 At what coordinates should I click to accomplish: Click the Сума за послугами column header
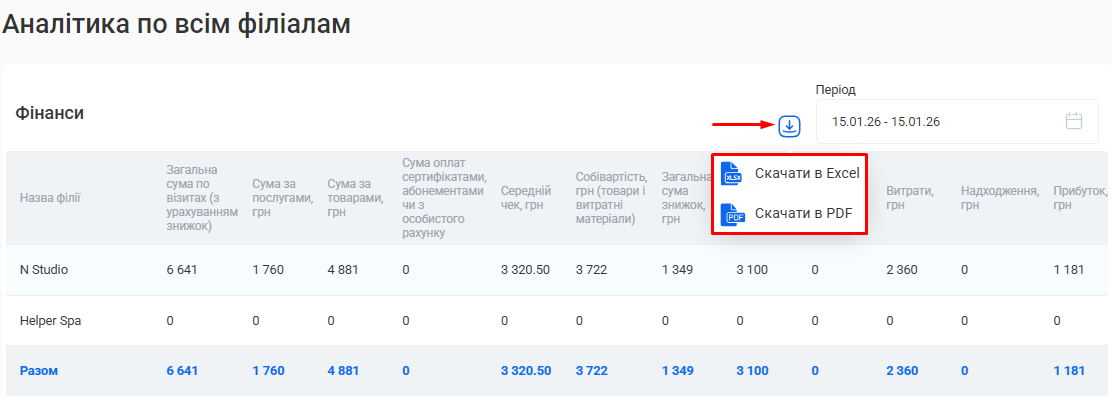283,198
